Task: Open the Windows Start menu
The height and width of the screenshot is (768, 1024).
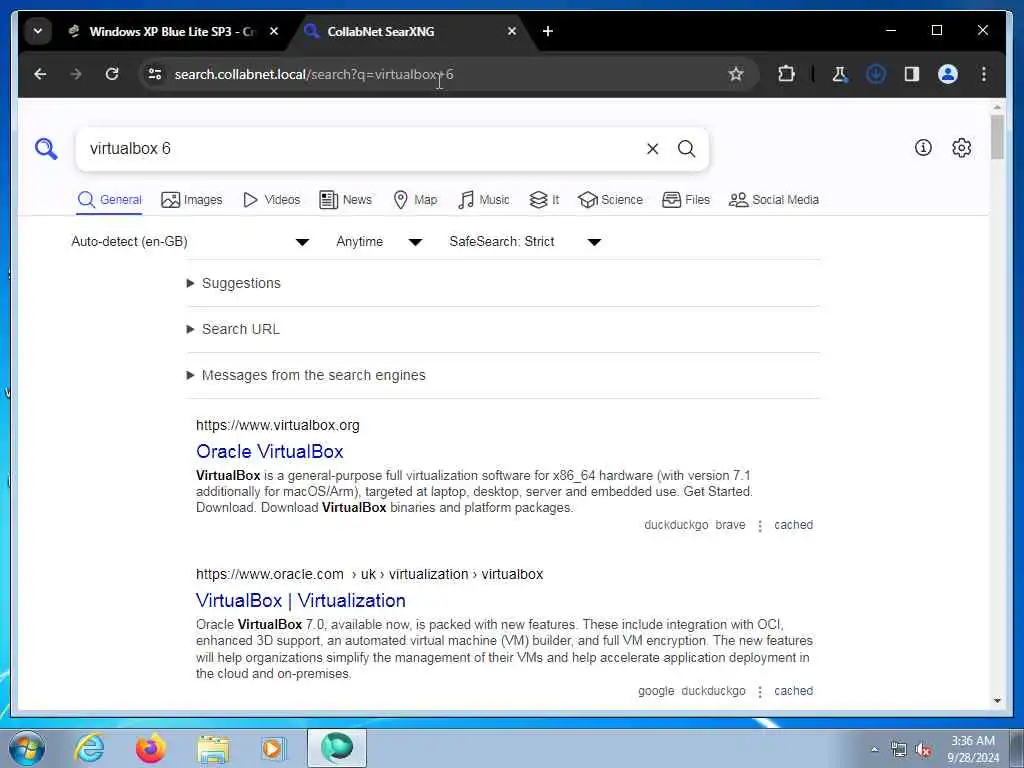Action: (27, 748)
